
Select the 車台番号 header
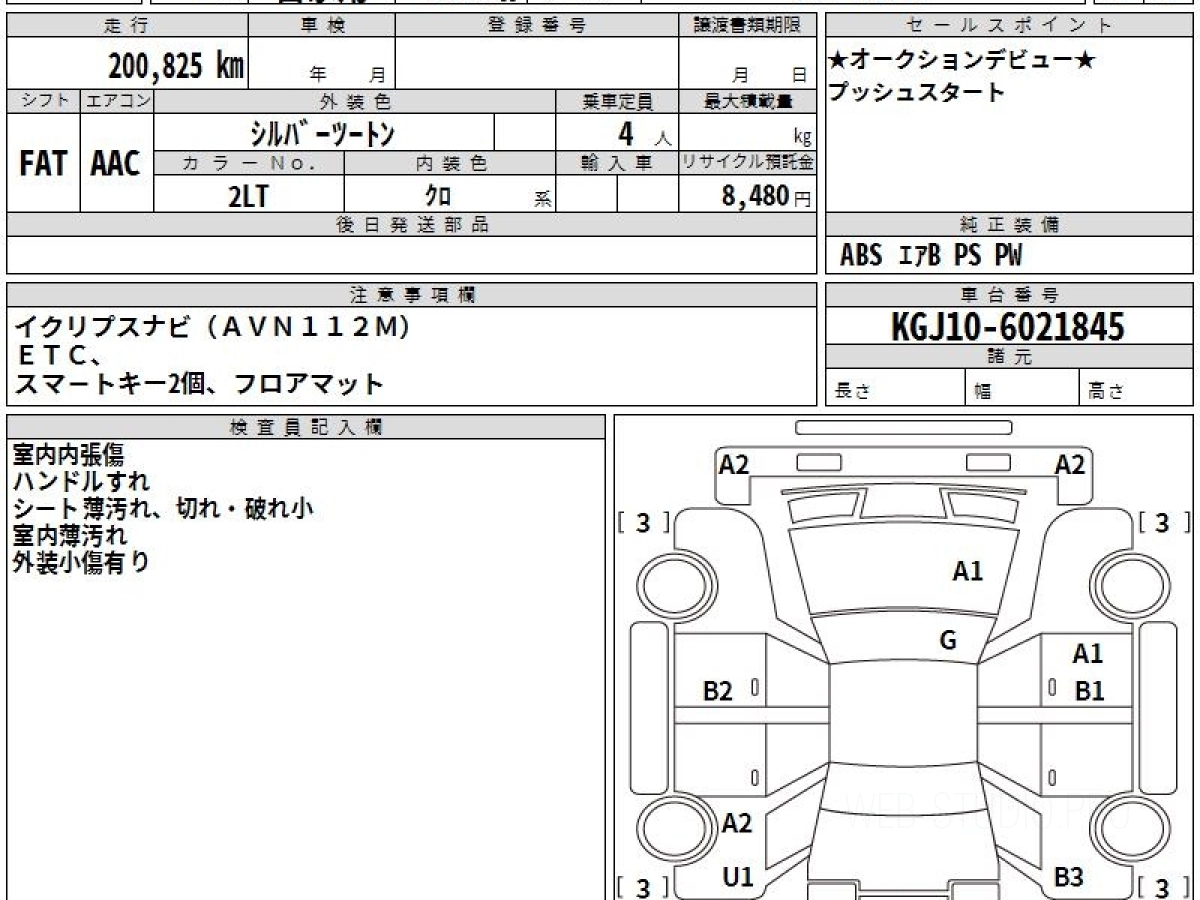(1009, 295)
